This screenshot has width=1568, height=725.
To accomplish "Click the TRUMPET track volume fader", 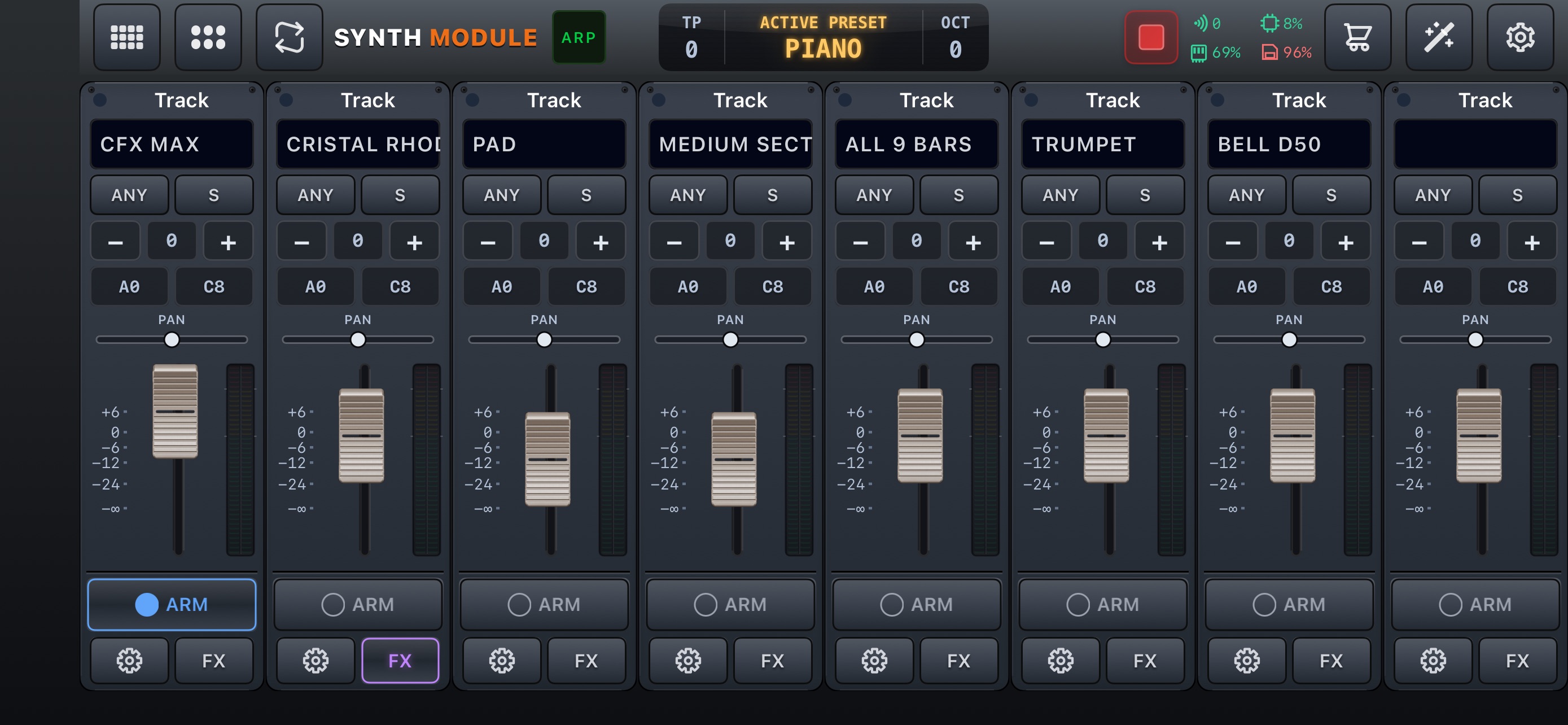I will click(x=1107, y=436).
